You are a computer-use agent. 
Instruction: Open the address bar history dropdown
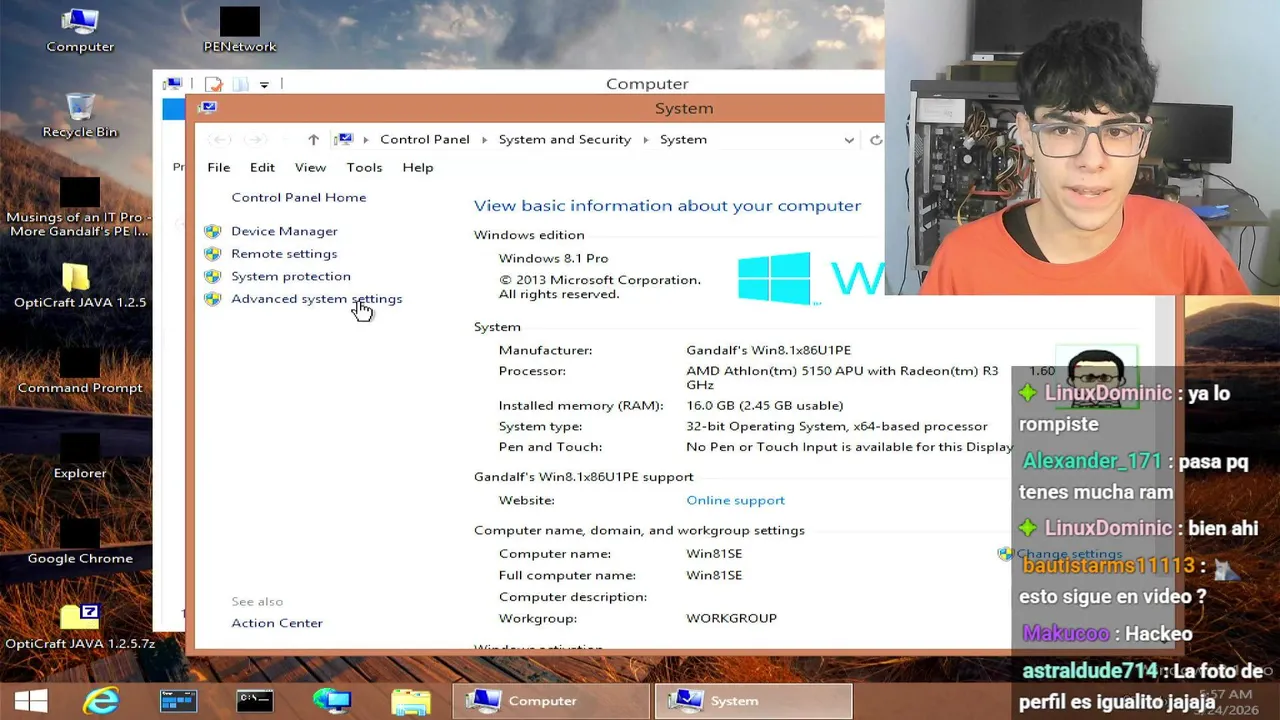(x=849, y=140)
